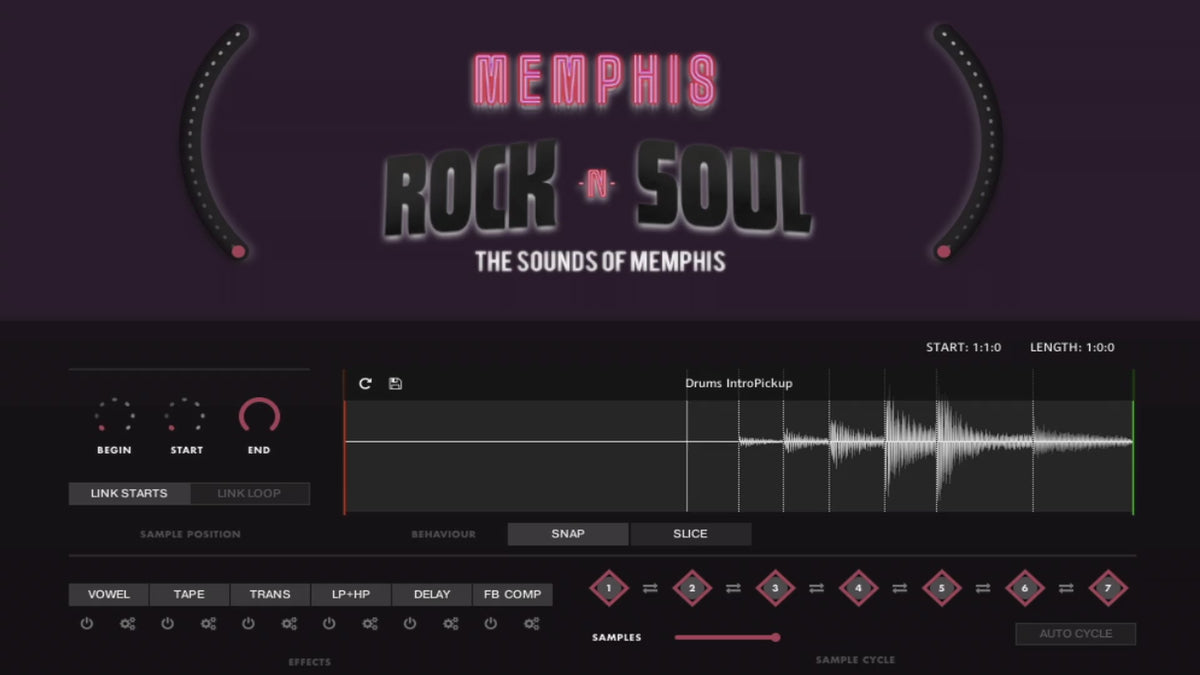Click the reload sample icon above waveform
The height and width of the screenshot is (675, 1200).
365,384
